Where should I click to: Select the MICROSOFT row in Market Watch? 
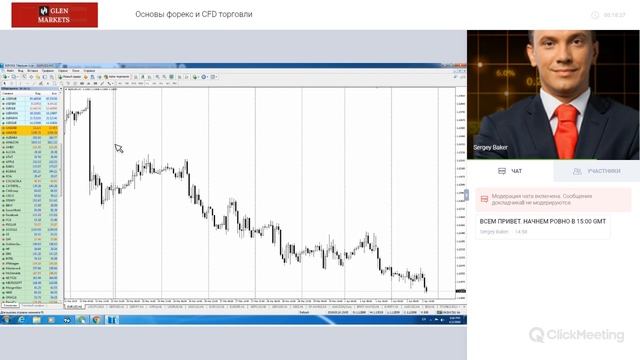pyautogui.click(x=30, y=282)
